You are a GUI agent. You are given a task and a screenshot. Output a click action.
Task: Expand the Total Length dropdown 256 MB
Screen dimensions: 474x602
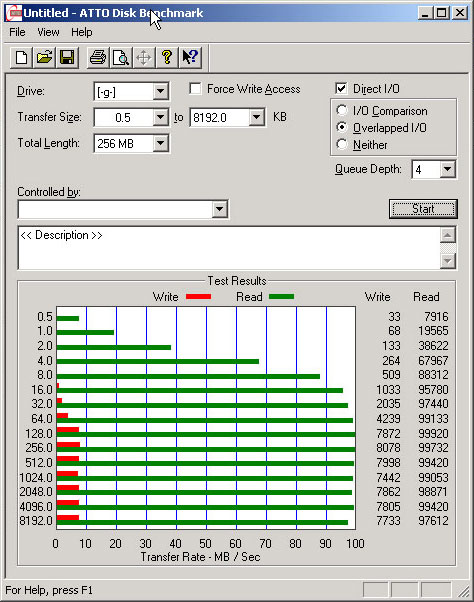160,144
